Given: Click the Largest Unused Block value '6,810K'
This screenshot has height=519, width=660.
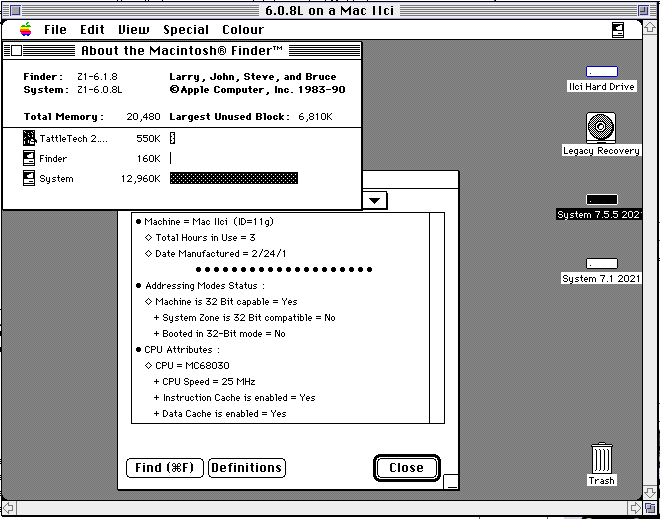Looking at the screenshot, I should pos(315,117).
